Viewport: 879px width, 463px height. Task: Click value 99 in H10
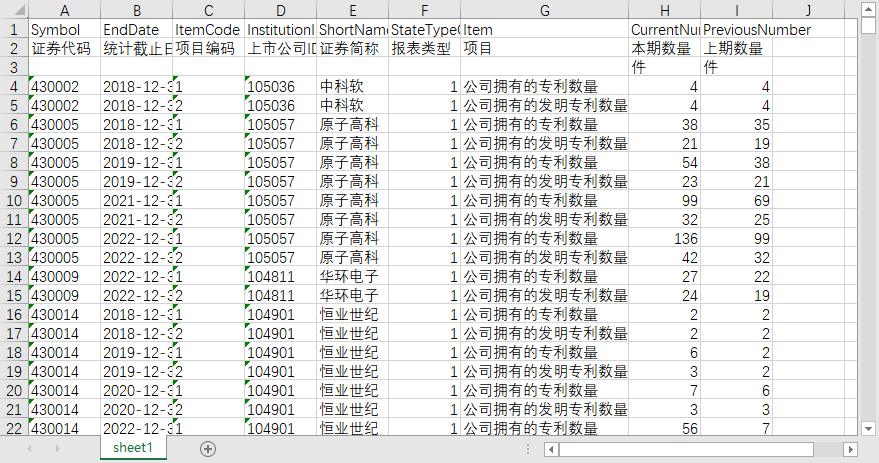(664, 200)
